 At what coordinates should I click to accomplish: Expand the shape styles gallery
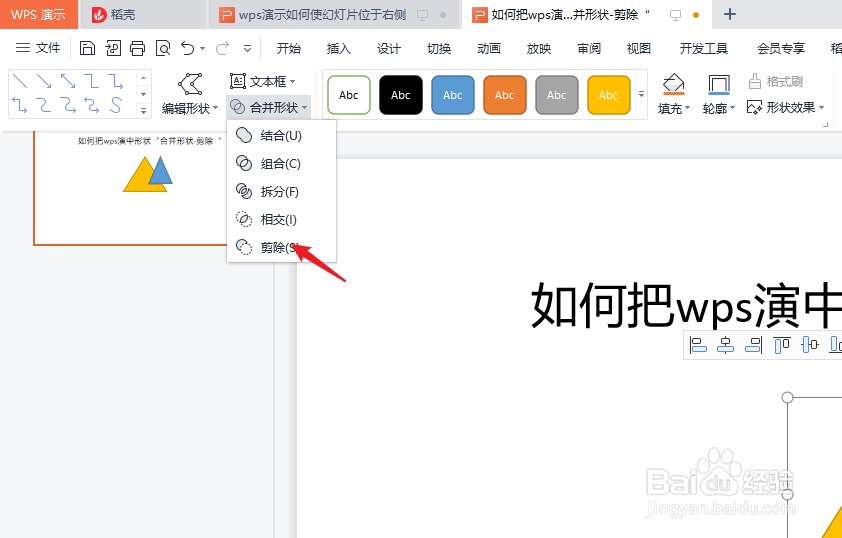(641, 94)
